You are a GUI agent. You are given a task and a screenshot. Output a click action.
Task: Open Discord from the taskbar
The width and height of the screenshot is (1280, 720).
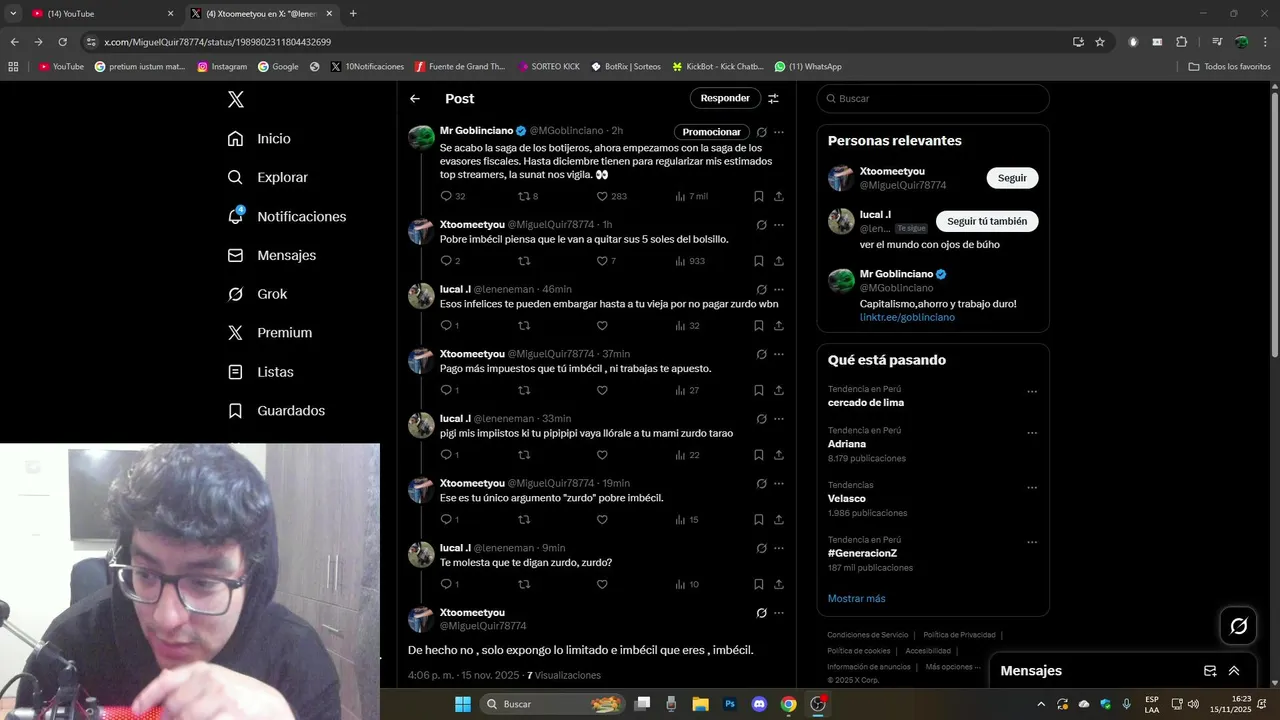(x=759, y=704)
